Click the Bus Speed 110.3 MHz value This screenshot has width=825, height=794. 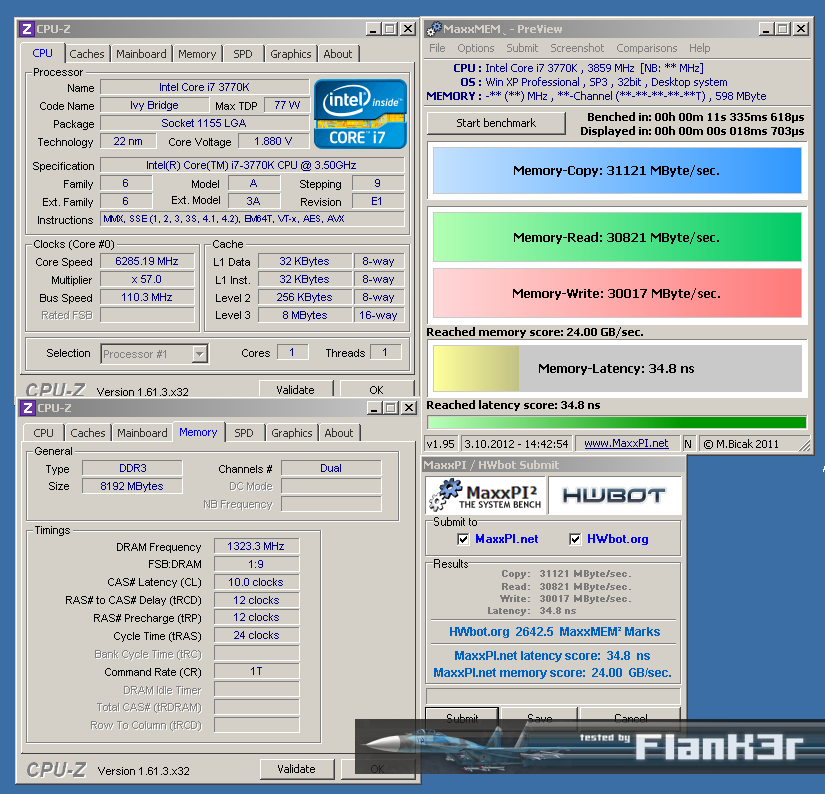pos(147,297)
